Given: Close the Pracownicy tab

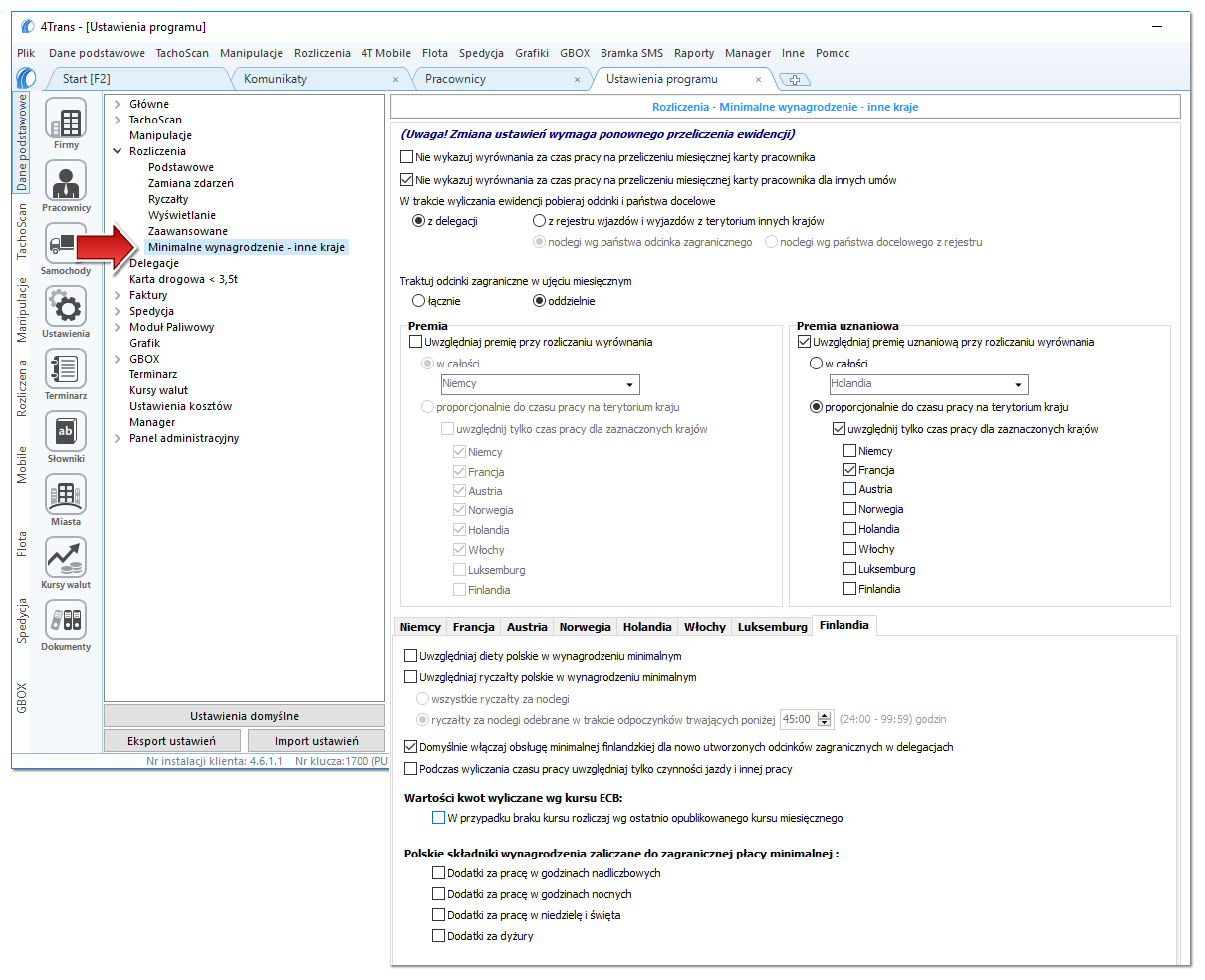Looking at the screenshot, I should [578, 80].
